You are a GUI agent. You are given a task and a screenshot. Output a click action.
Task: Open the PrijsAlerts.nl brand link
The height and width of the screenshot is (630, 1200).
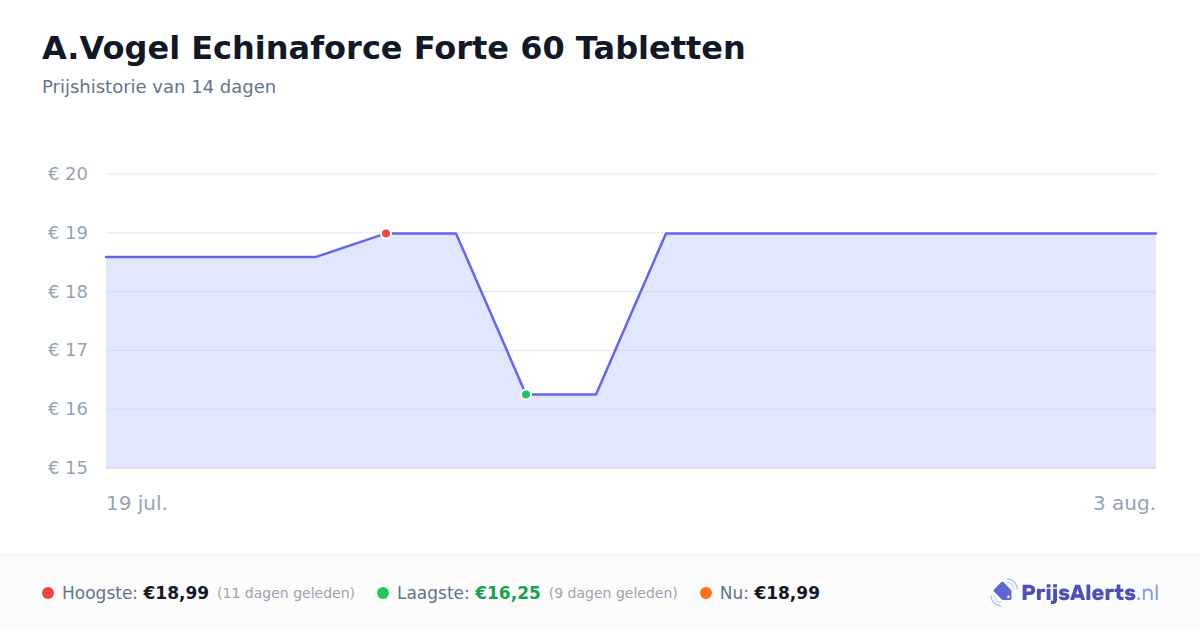1075,593
